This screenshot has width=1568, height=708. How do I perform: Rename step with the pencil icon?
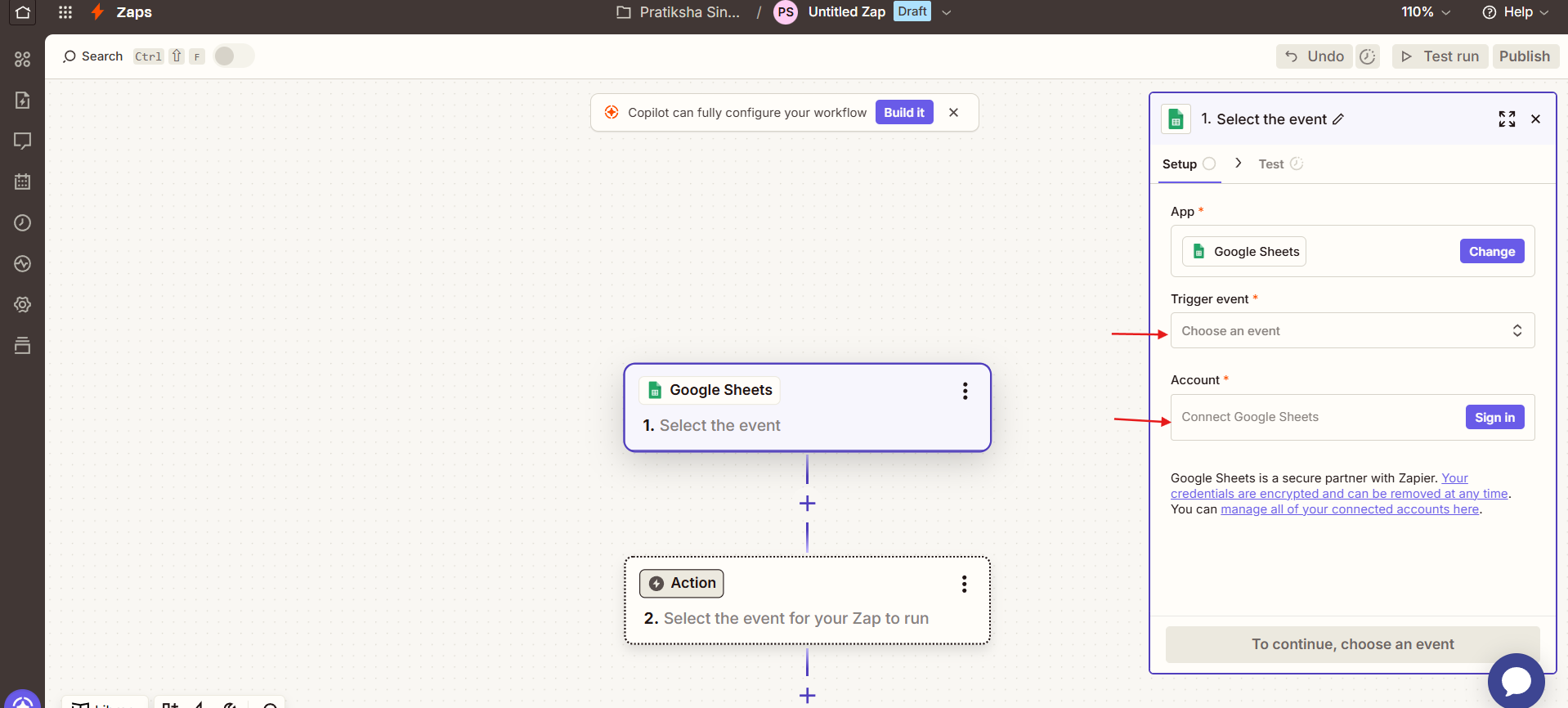(1338, 119)
